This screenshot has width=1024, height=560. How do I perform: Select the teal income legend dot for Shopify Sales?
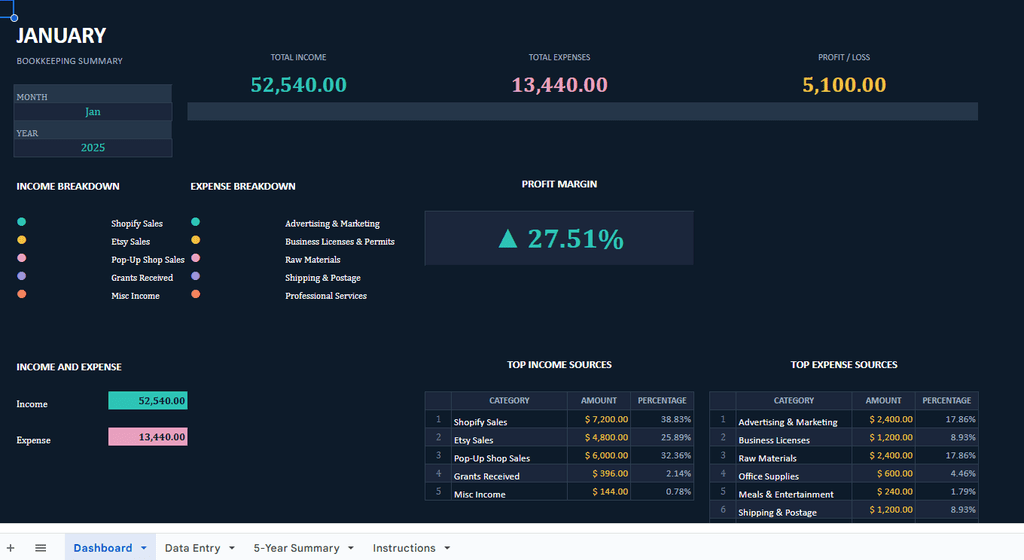click(x=22, y=223)
